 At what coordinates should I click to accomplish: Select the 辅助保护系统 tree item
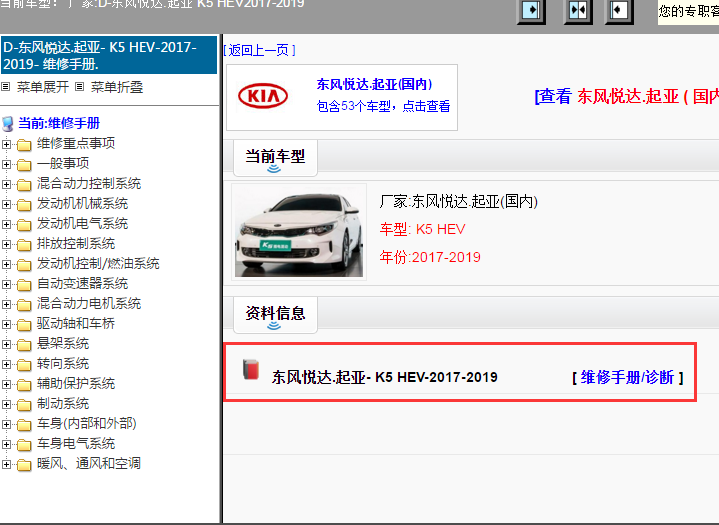76,384
